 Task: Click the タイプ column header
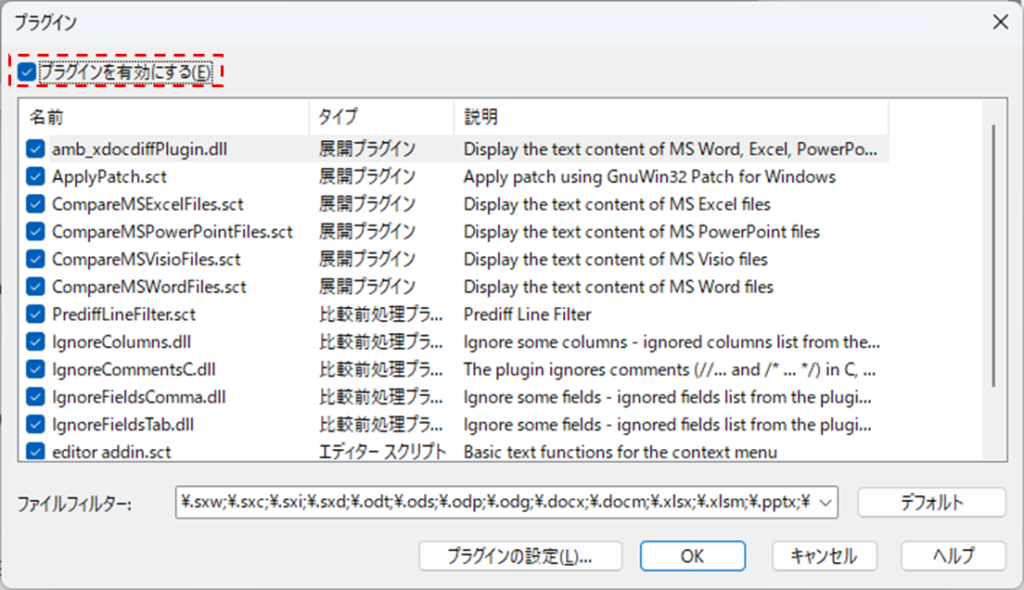point(380,117)
